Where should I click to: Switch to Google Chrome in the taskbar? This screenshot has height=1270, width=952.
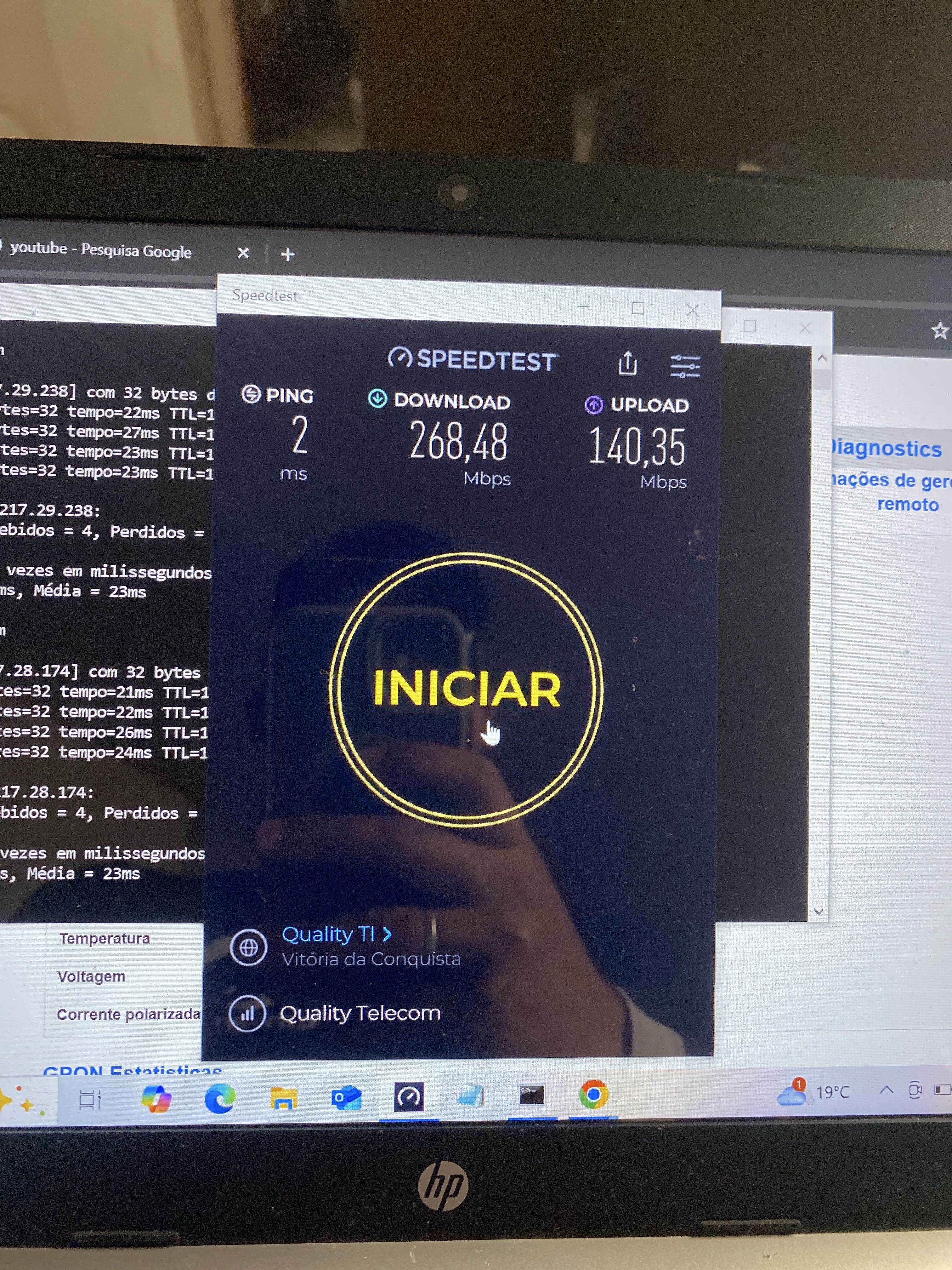[x=593, y=1095]
